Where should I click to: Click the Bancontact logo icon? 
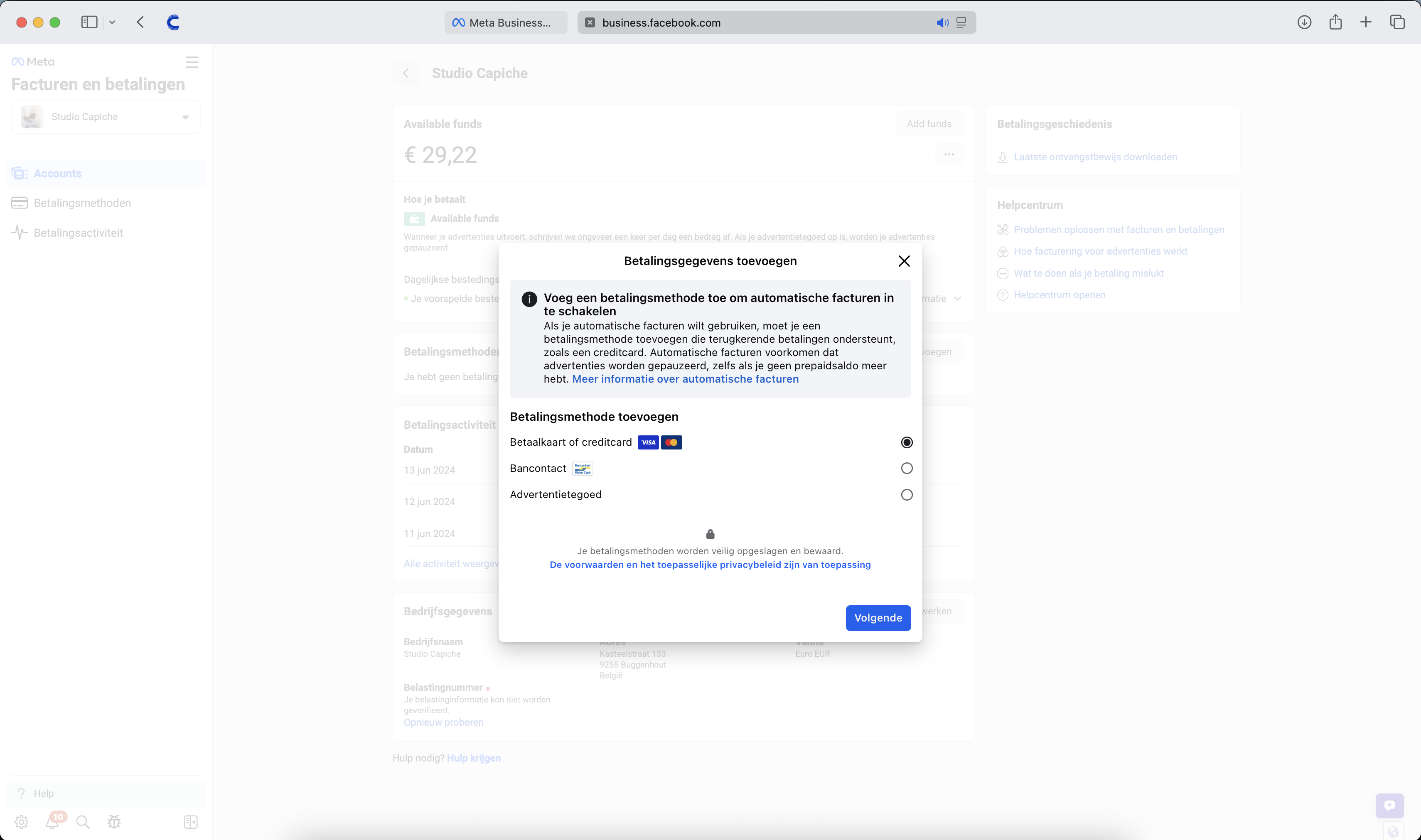pyautogui.click(x=583, y=469)
